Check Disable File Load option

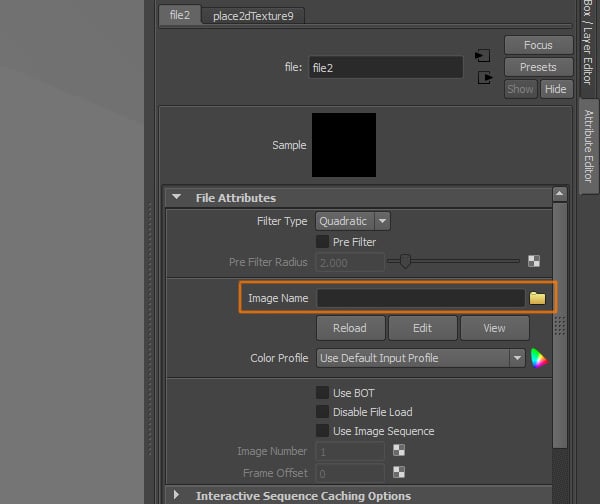322,412
